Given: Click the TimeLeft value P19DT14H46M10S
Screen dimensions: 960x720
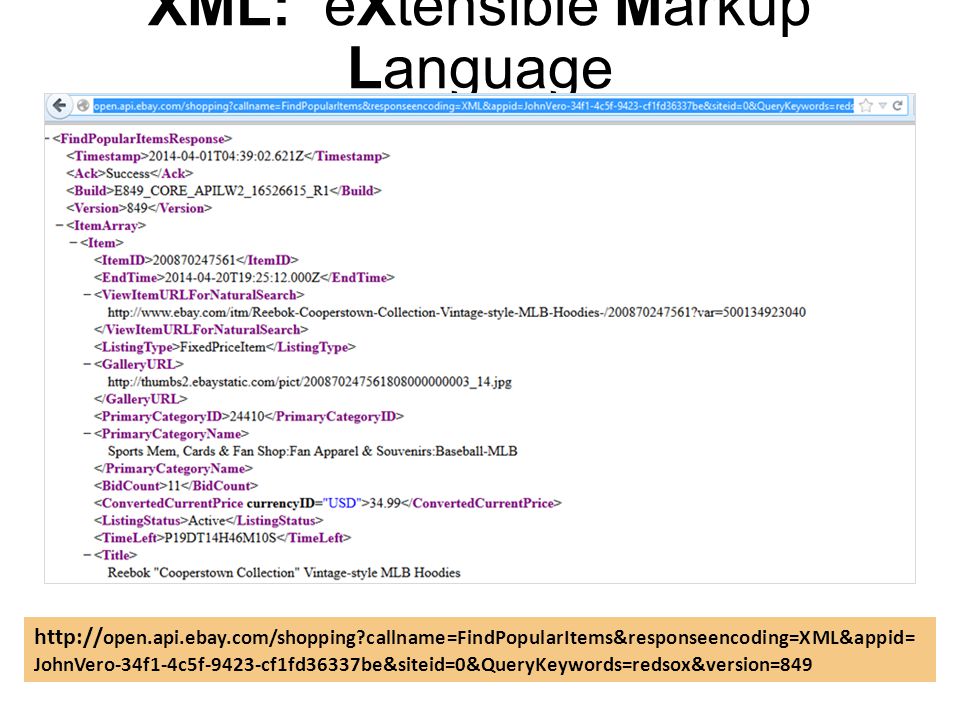Looking at the screenshot, I should click(x=221, y=538).
